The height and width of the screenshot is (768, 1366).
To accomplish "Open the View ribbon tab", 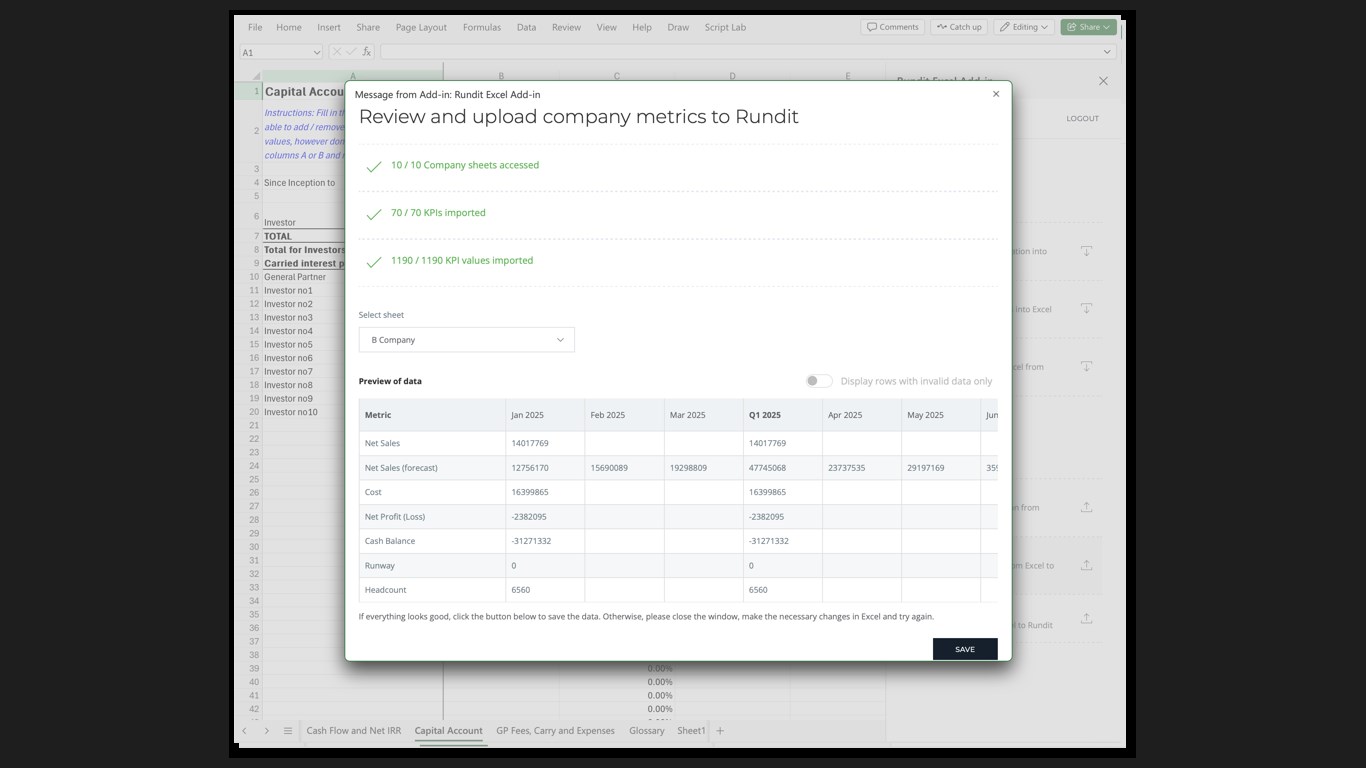I will 606,27.
